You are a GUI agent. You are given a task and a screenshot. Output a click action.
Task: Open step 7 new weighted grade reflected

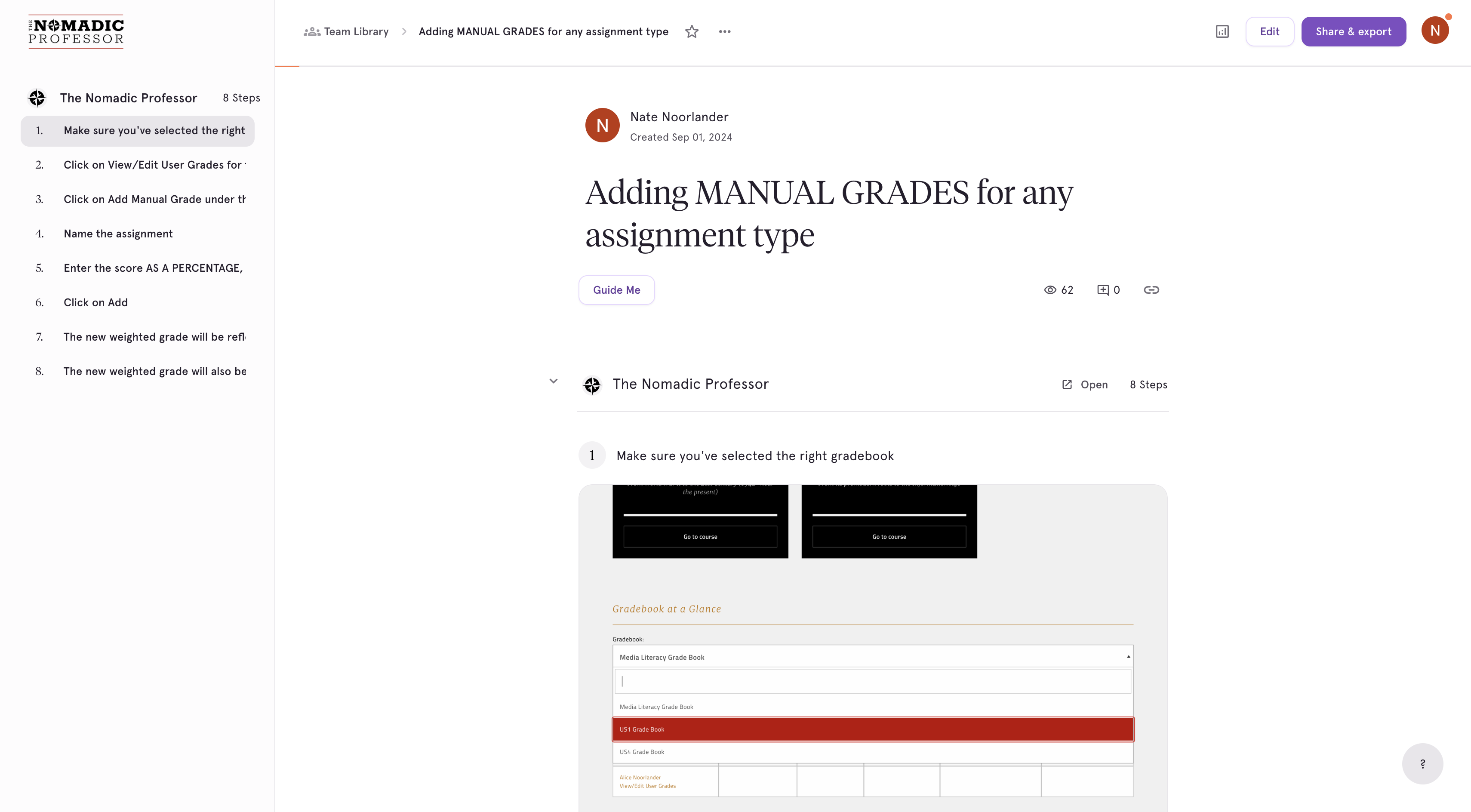[138, 337]
